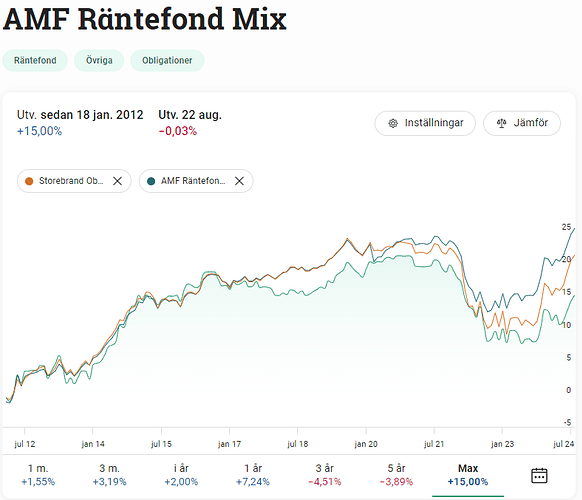
Task: Select the Räntefond tag
Action: pos(35,61)
